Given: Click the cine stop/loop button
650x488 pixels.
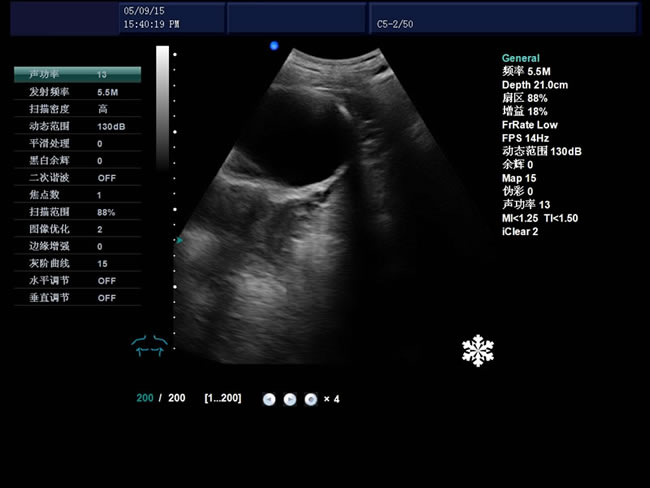Looking at the screenshot, I should 310,399.
